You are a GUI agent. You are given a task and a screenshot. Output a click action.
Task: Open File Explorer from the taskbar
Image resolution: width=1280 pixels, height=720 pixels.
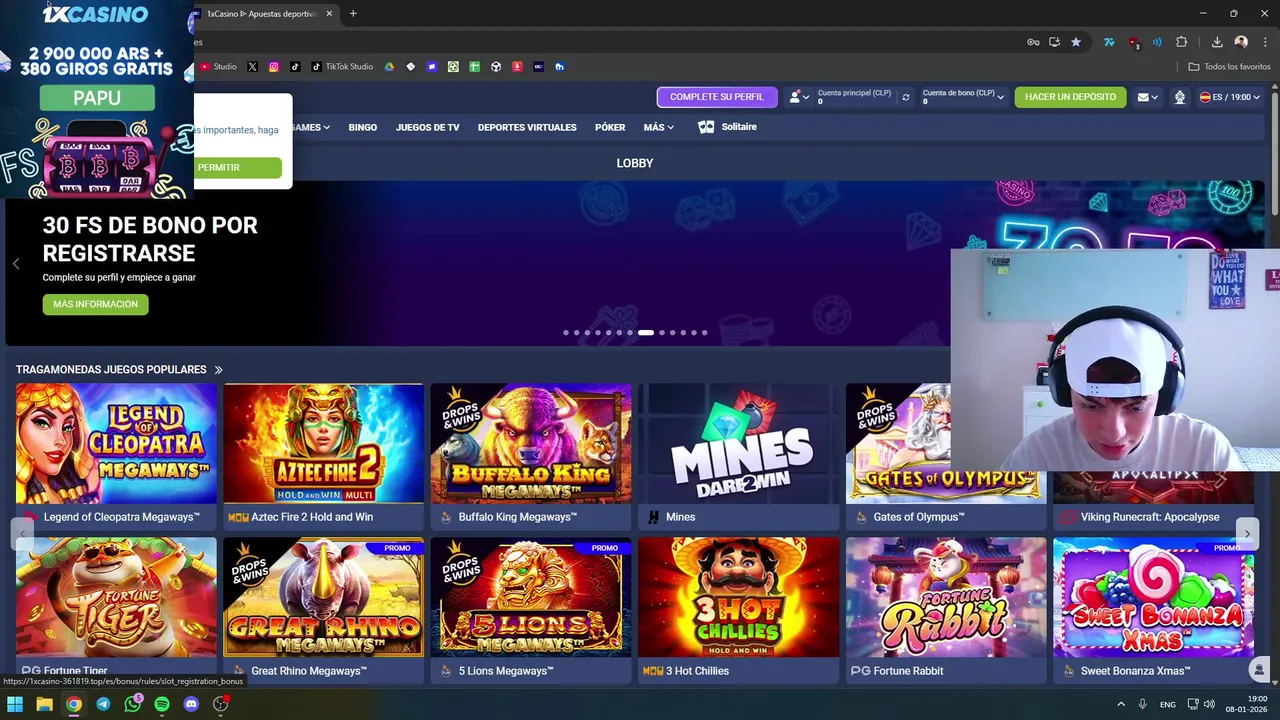point(44,704)
